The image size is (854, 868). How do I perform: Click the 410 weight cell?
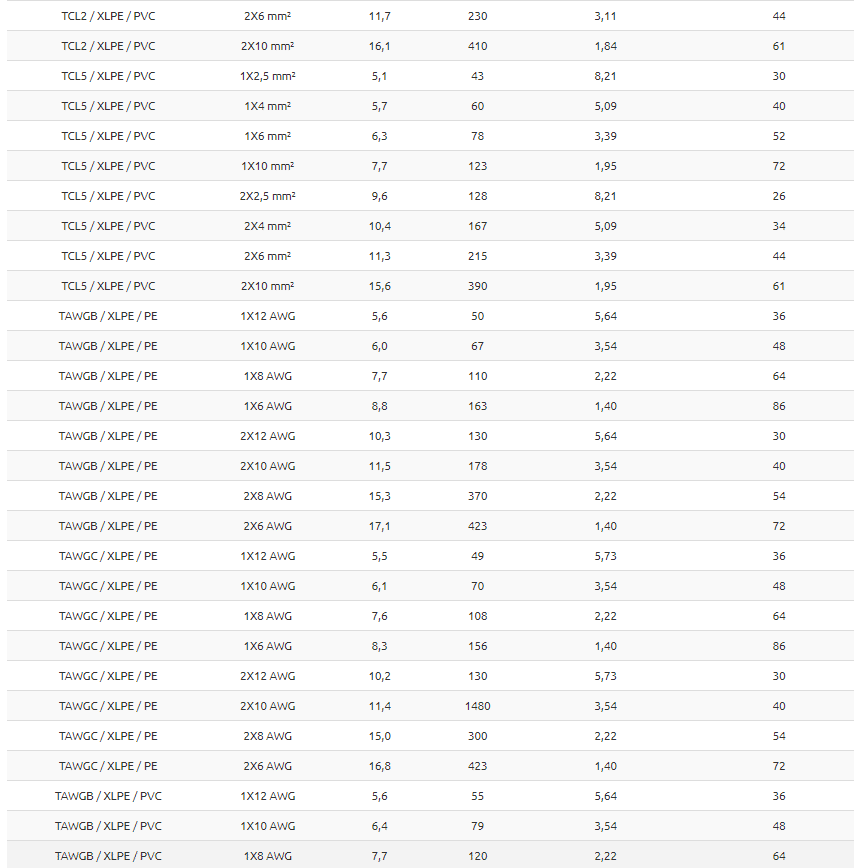[x=477, y=46]
